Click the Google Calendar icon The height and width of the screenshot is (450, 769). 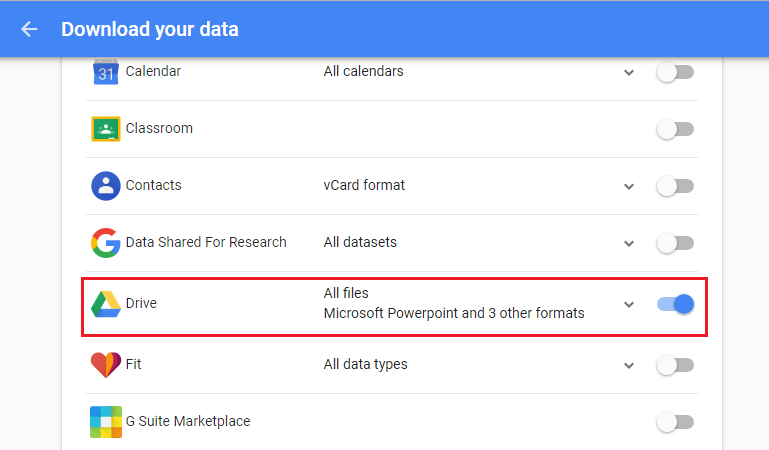pos(106,72)
